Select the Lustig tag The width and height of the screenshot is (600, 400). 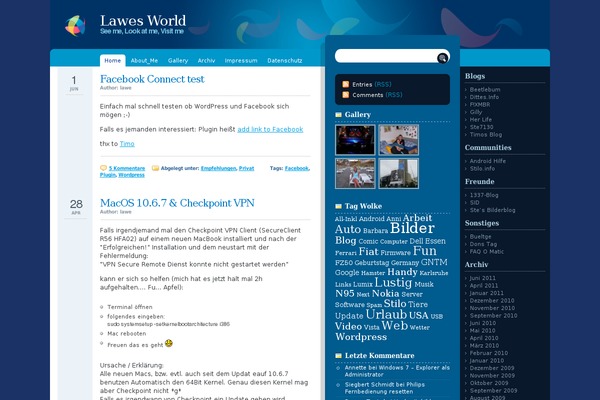coord(393,282)
